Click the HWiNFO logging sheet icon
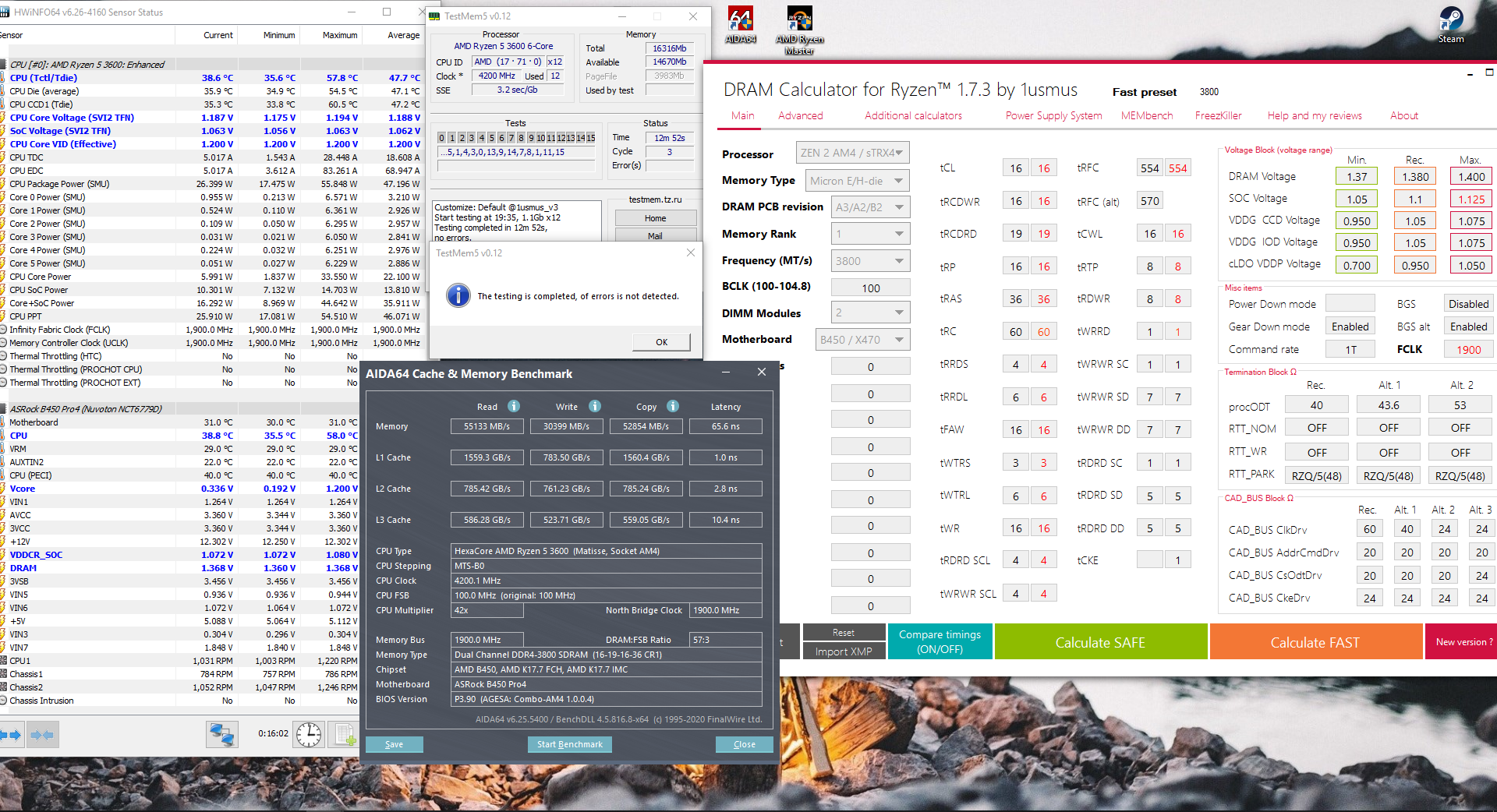Viewport: 1497px width, 812px height. point(344,734)
